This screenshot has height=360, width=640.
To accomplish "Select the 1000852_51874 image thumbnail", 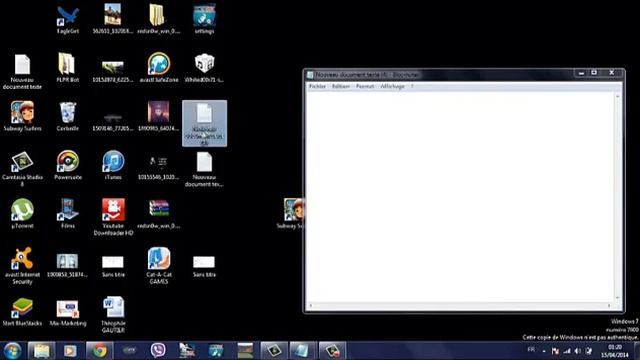I will click(68, 266).
